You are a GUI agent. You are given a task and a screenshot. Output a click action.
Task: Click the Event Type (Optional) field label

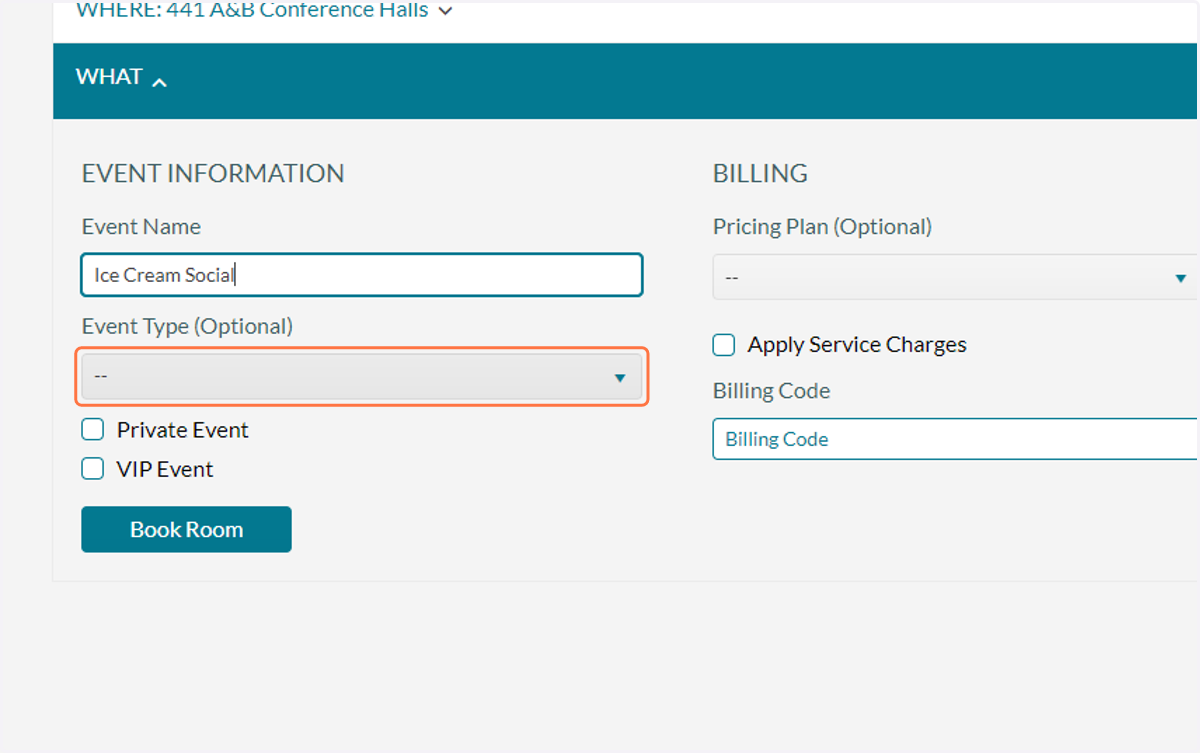click(187, 326)
